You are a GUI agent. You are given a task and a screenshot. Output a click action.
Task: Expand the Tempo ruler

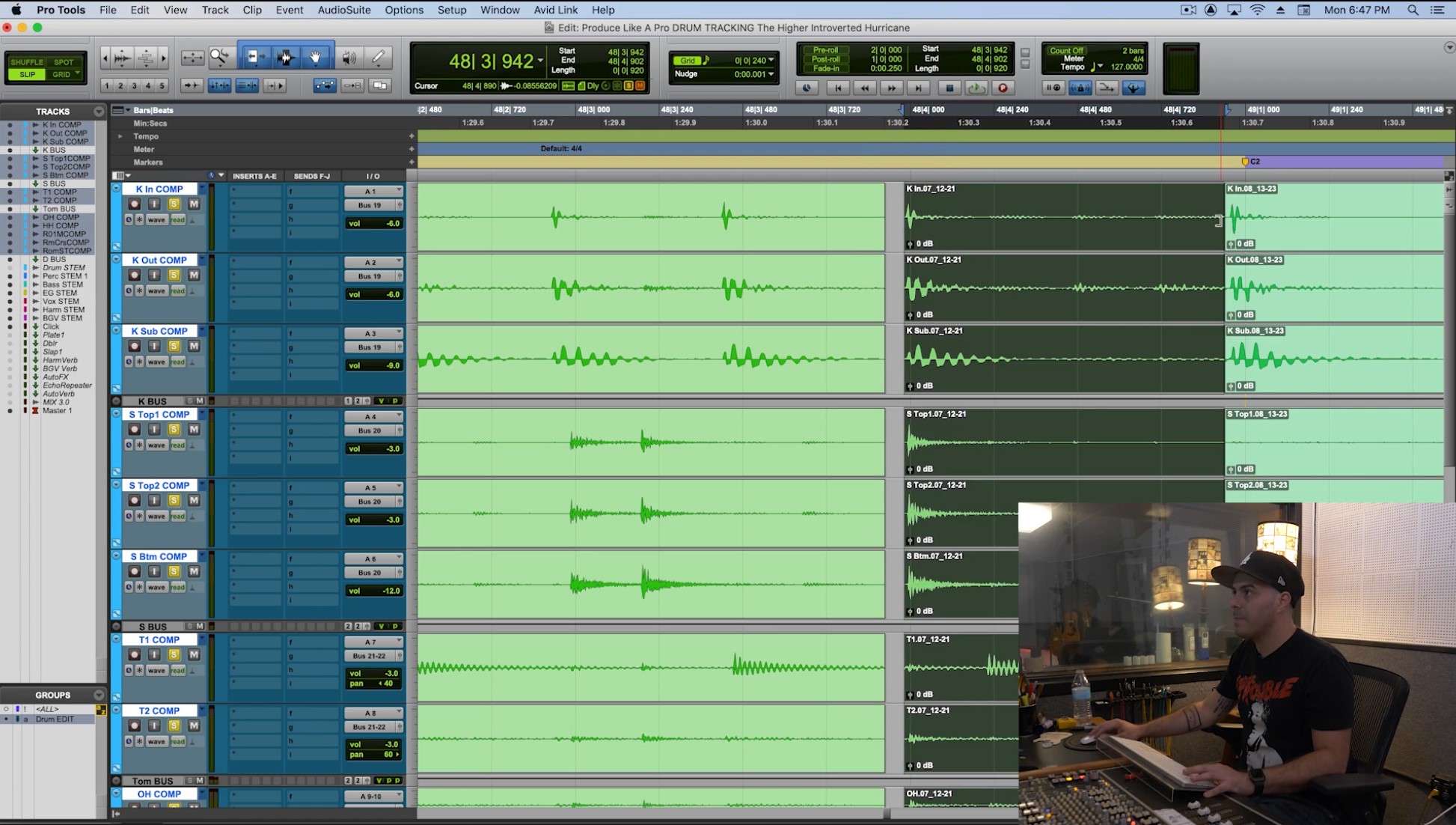(x=120, y=136)
